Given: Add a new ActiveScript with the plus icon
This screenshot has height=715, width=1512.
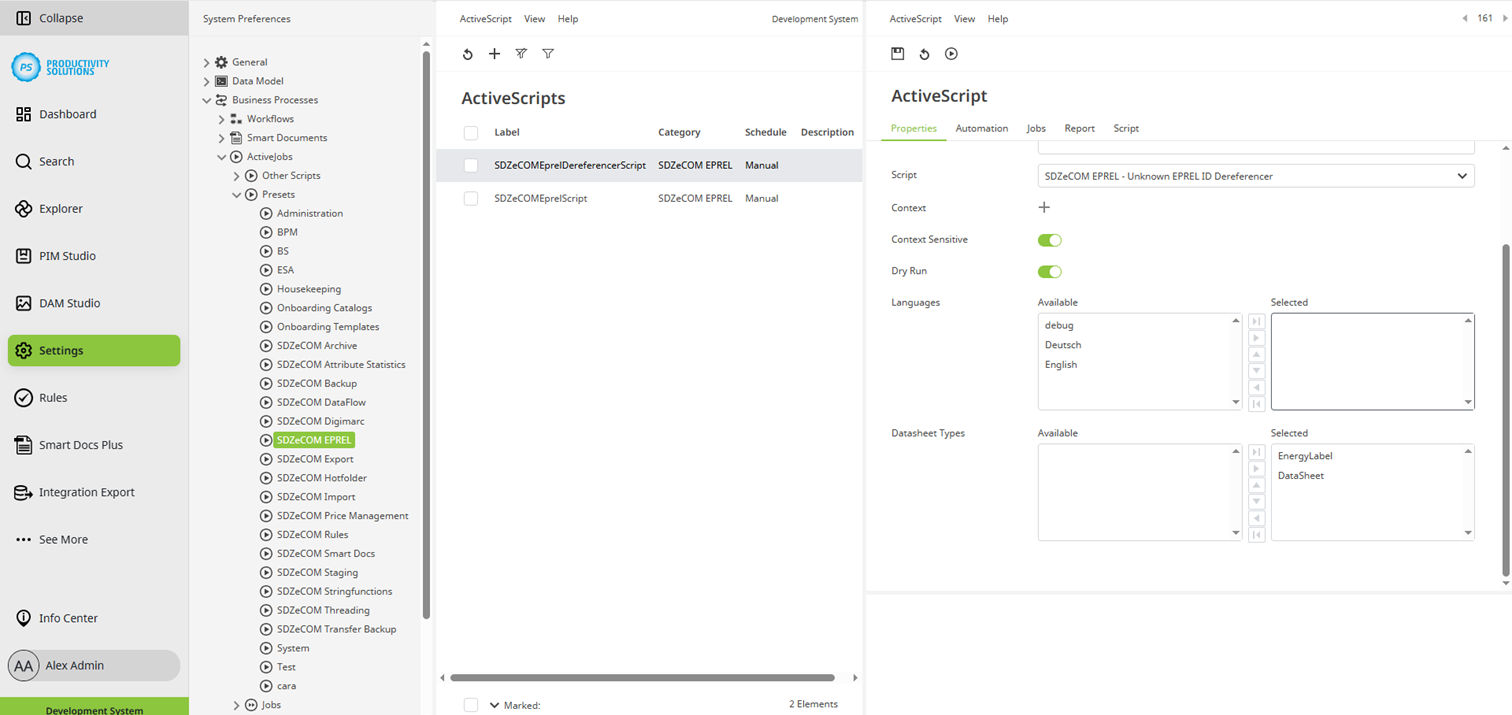Looking at the screenshot, I should [x=494, y=54].
